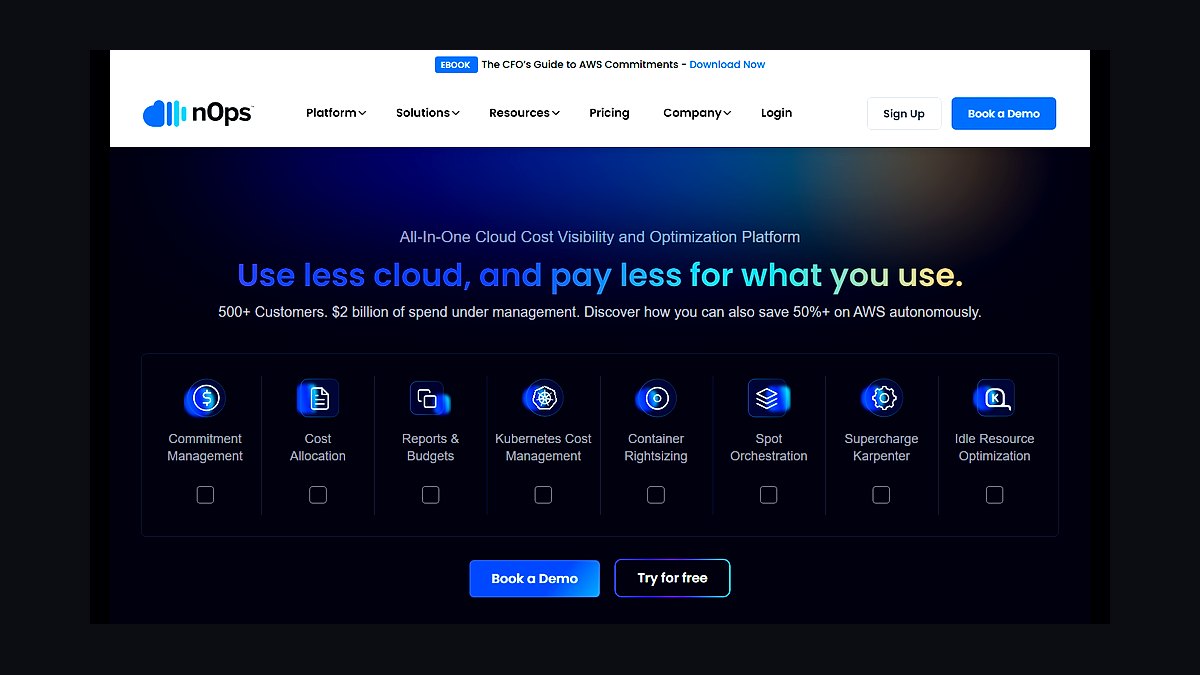Check the Spot Orchestration checkbox
The height and width of the screenshot is (675, 1200).
[x=768, y=494]
